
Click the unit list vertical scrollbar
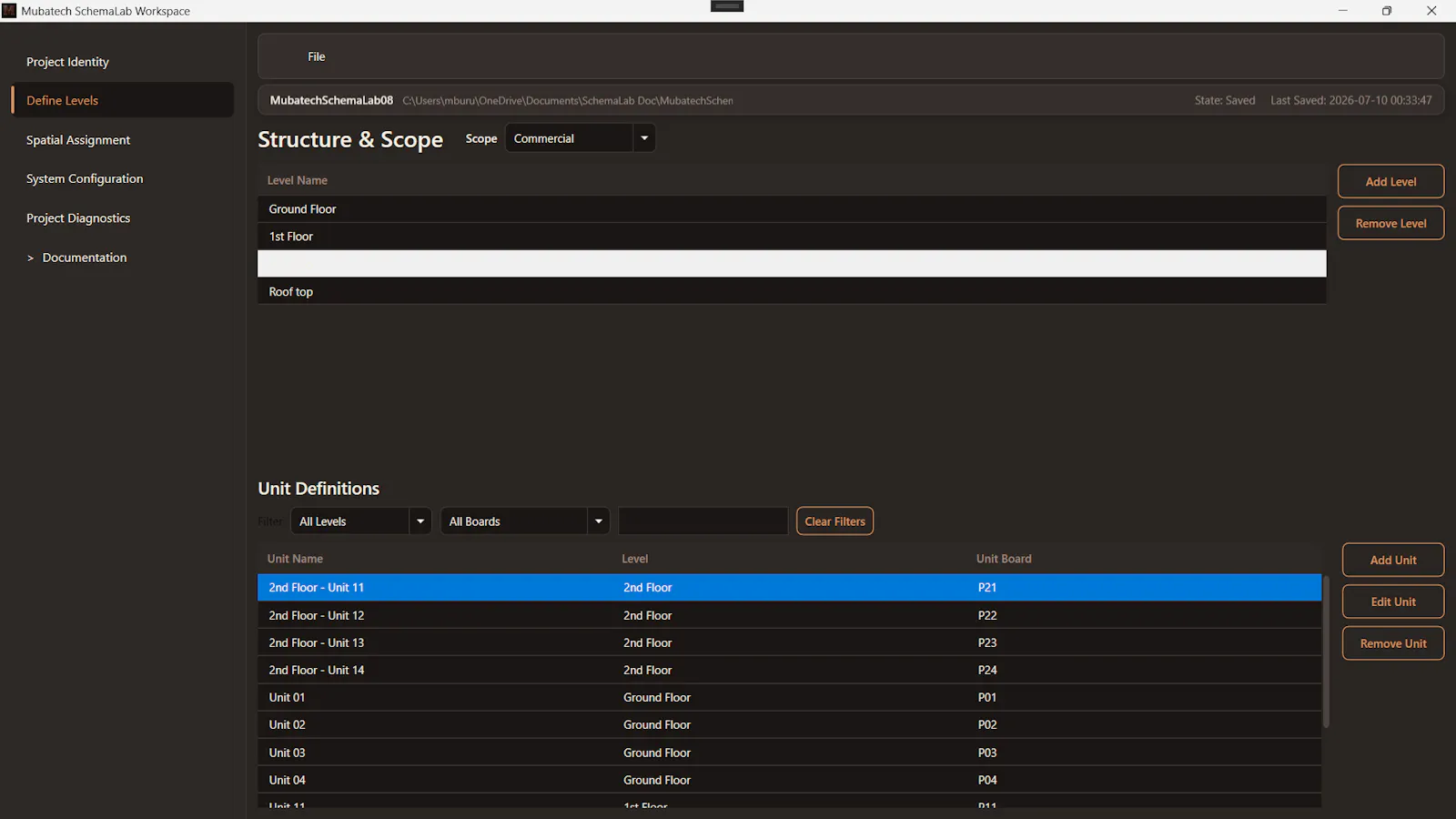click(1326, 652)
